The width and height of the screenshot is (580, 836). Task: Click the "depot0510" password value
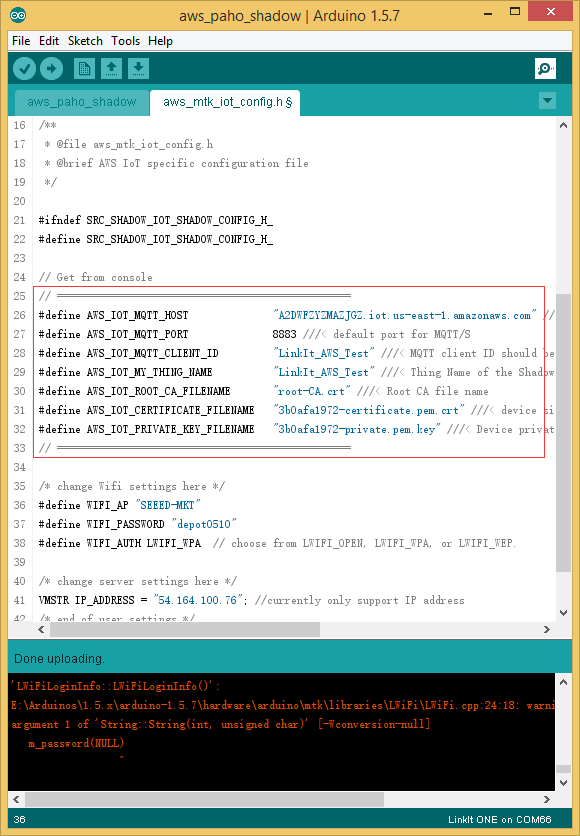(204, 524)
